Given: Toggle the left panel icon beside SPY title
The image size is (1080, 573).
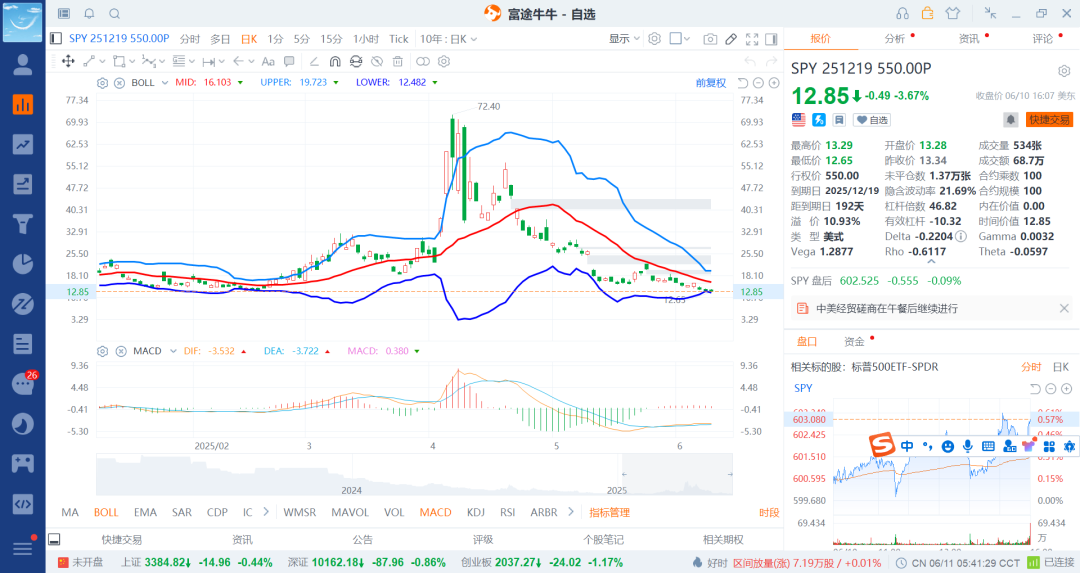Looking at the screenshot, I should [x=56, y=39].
